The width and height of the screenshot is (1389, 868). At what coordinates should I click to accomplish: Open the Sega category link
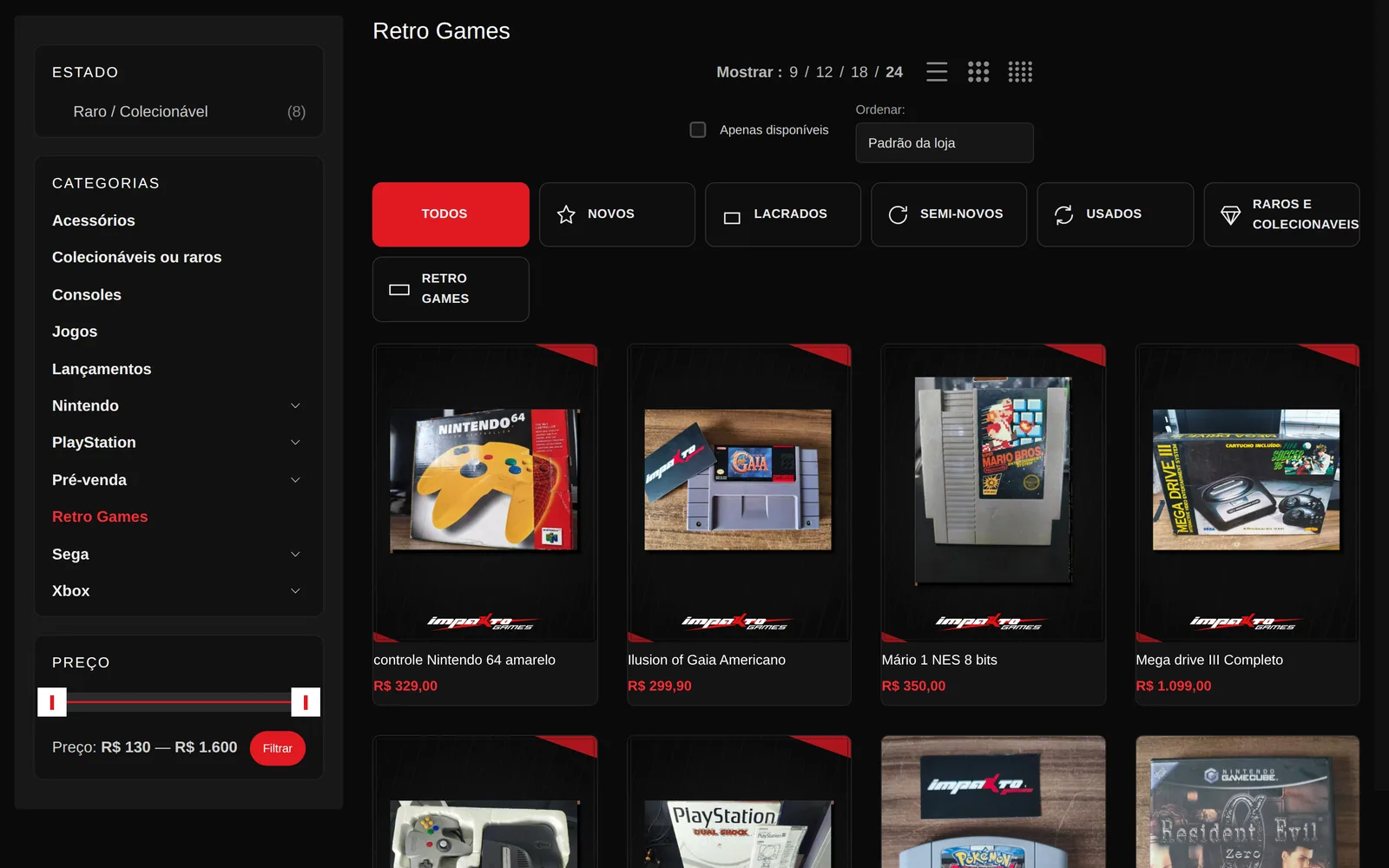70,554
